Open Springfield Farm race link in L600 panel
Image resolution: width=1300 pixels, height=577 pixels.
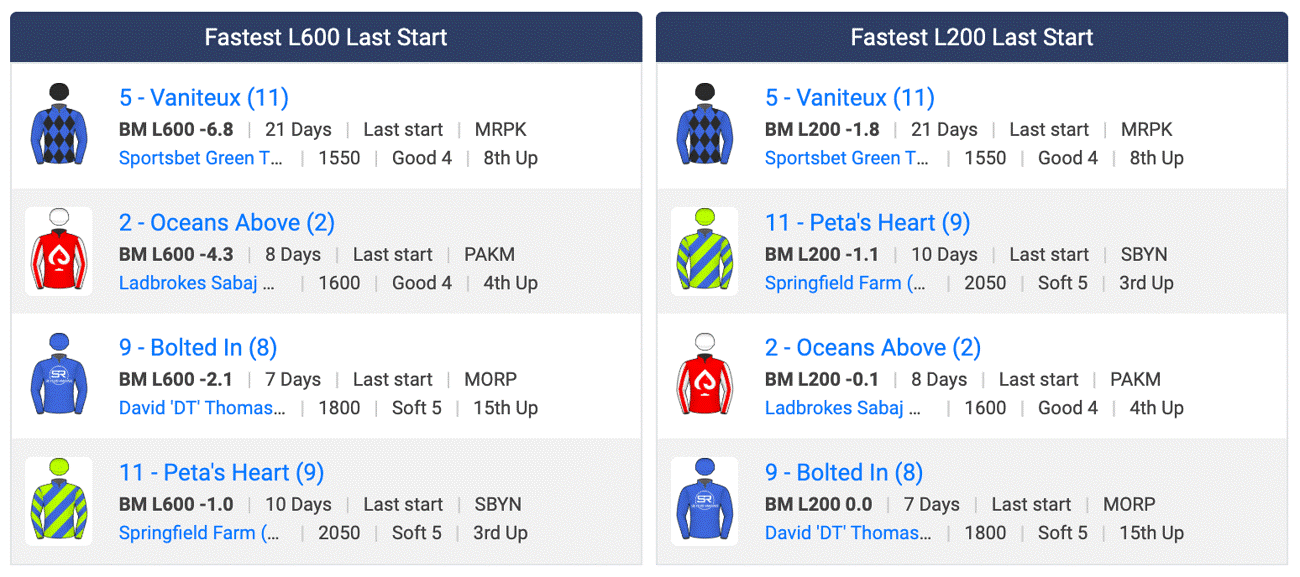(x=199, y=533)
